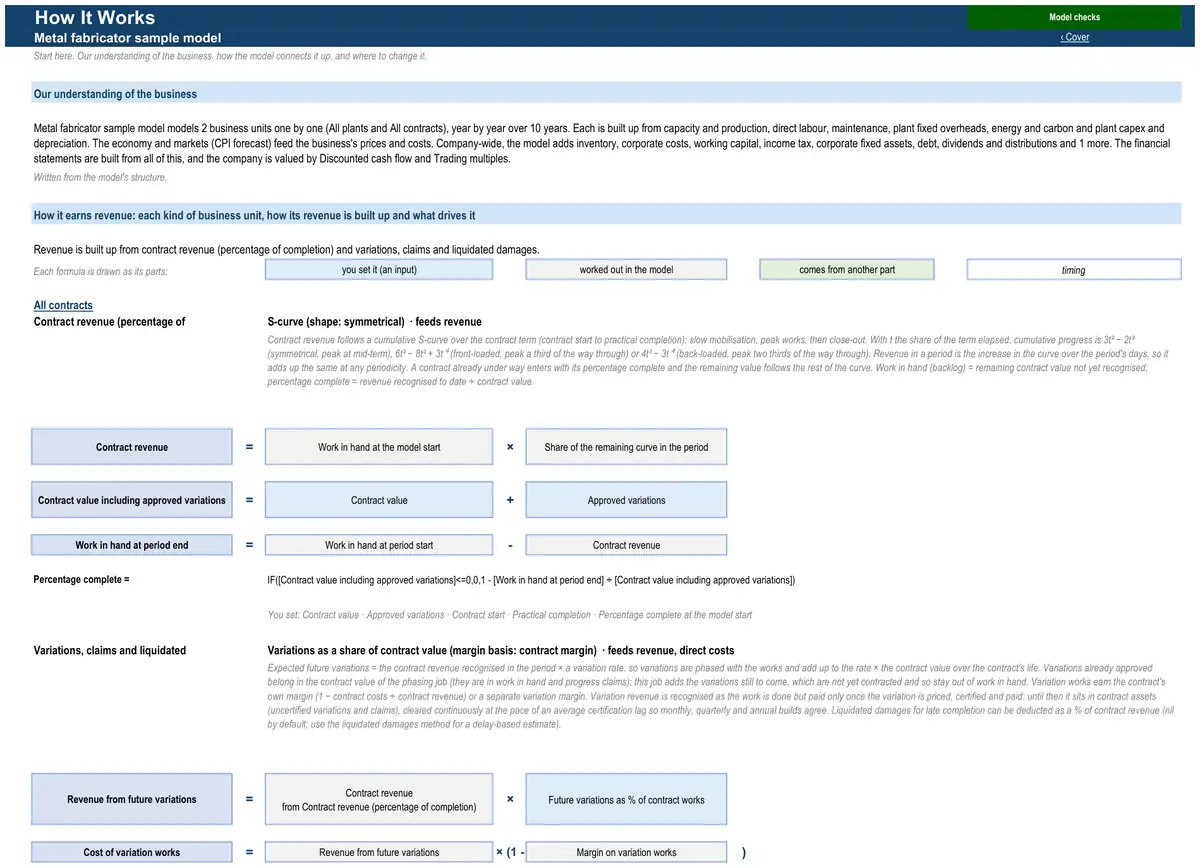Viewport: 1200px width, 868px height.
Task: Open the All contracts link
Action: [x=63, y=306]
